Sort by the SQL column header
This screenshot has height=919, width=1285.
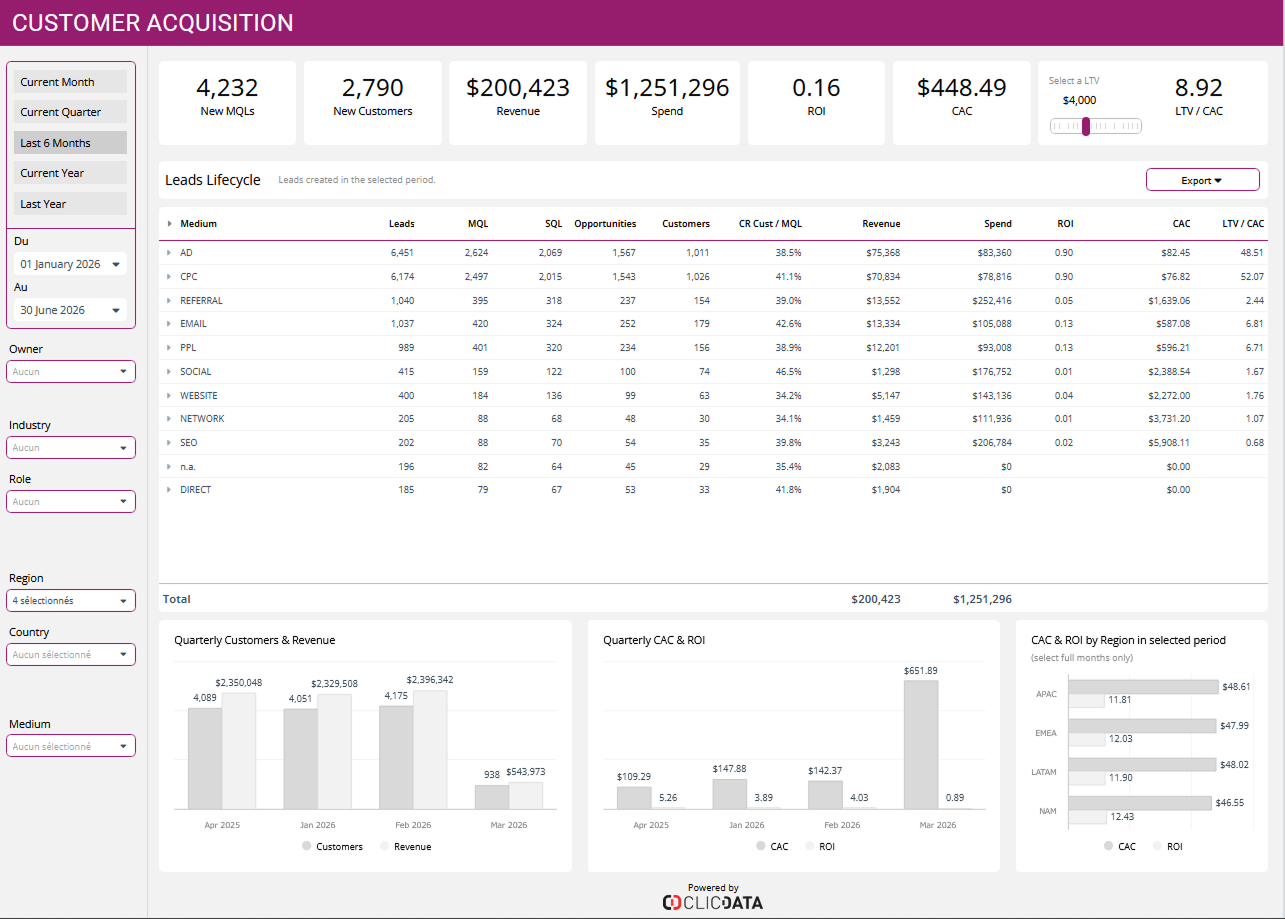(553, 224)
